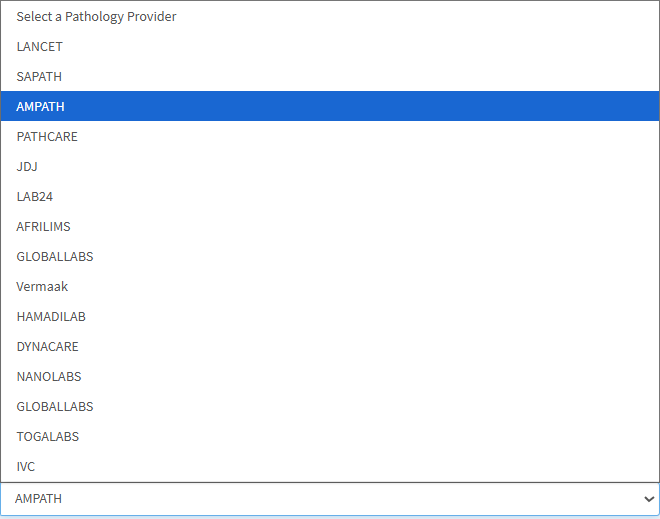
Task: Click the 'Select a Pathology Provider' placeholder
Action: click(96, 16)
